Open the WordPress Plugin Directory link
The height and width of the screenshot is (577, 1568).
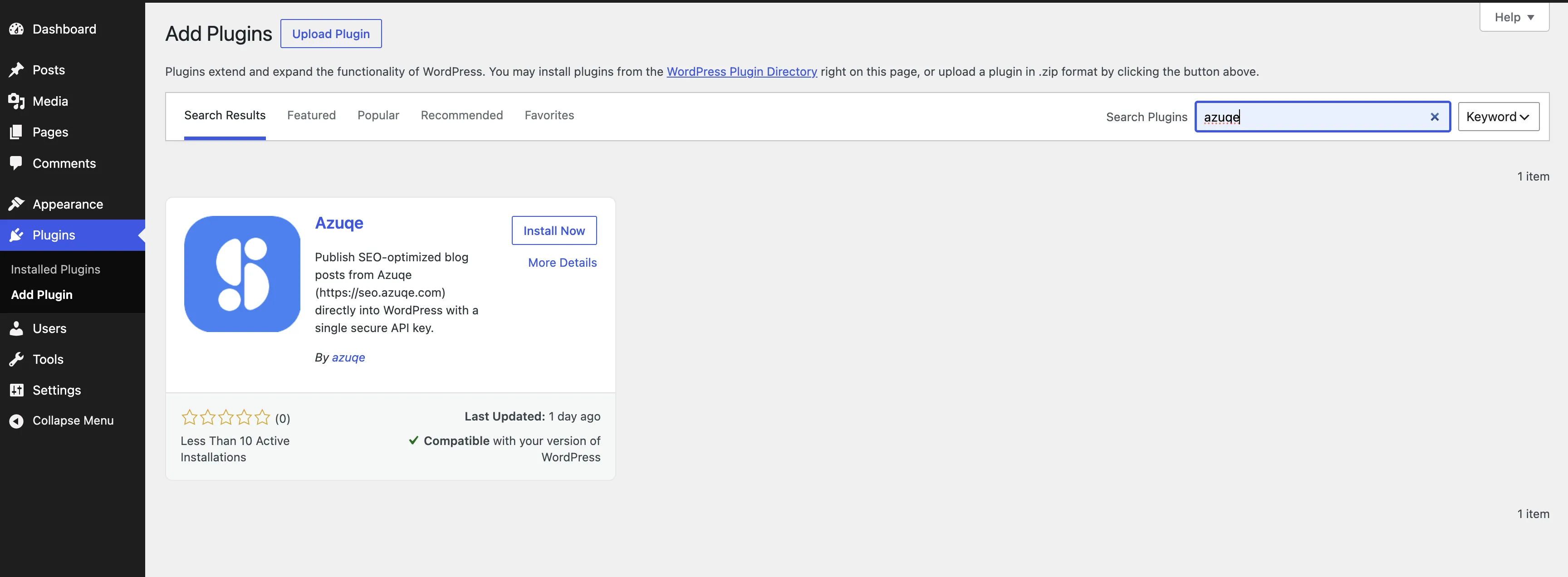click(741, 72)
